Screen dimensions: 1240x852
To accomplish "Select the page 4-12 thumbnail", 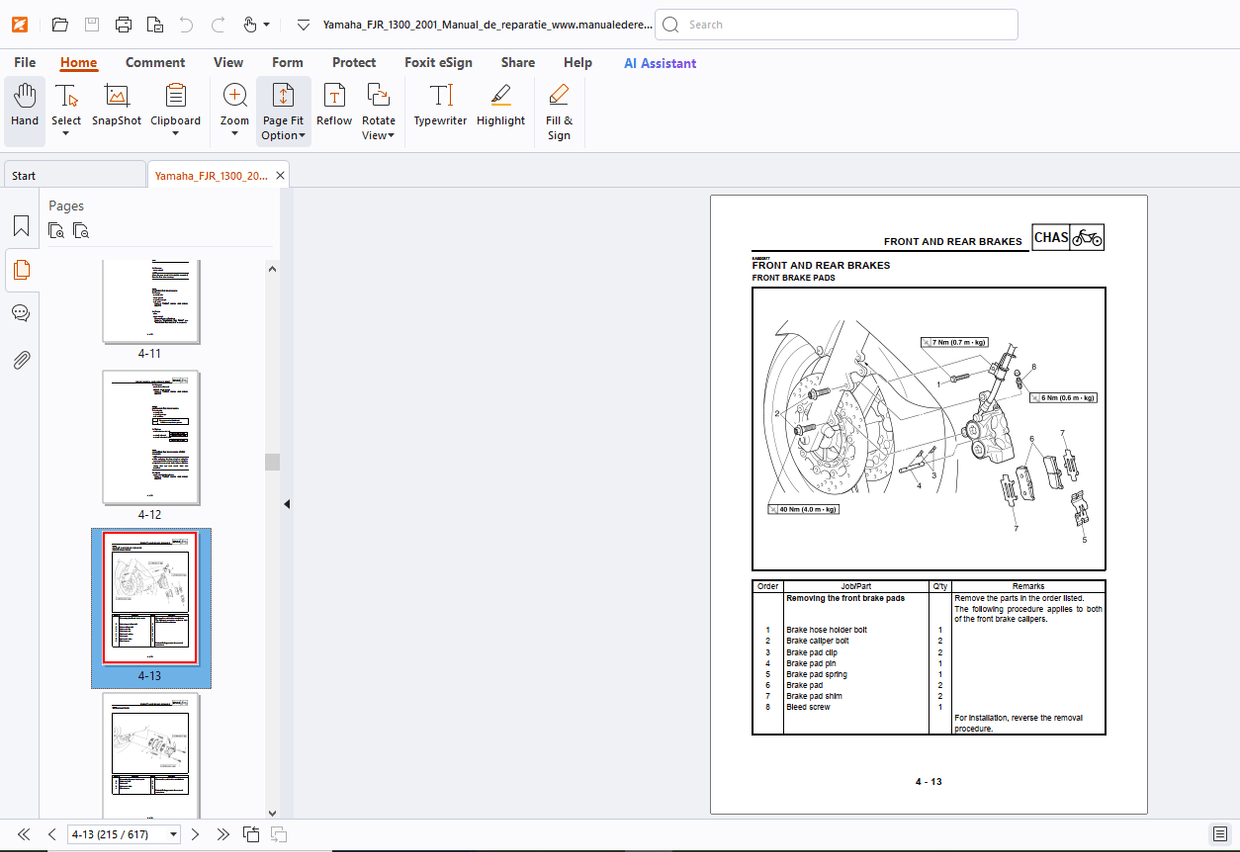I will [x=151, y=438].
